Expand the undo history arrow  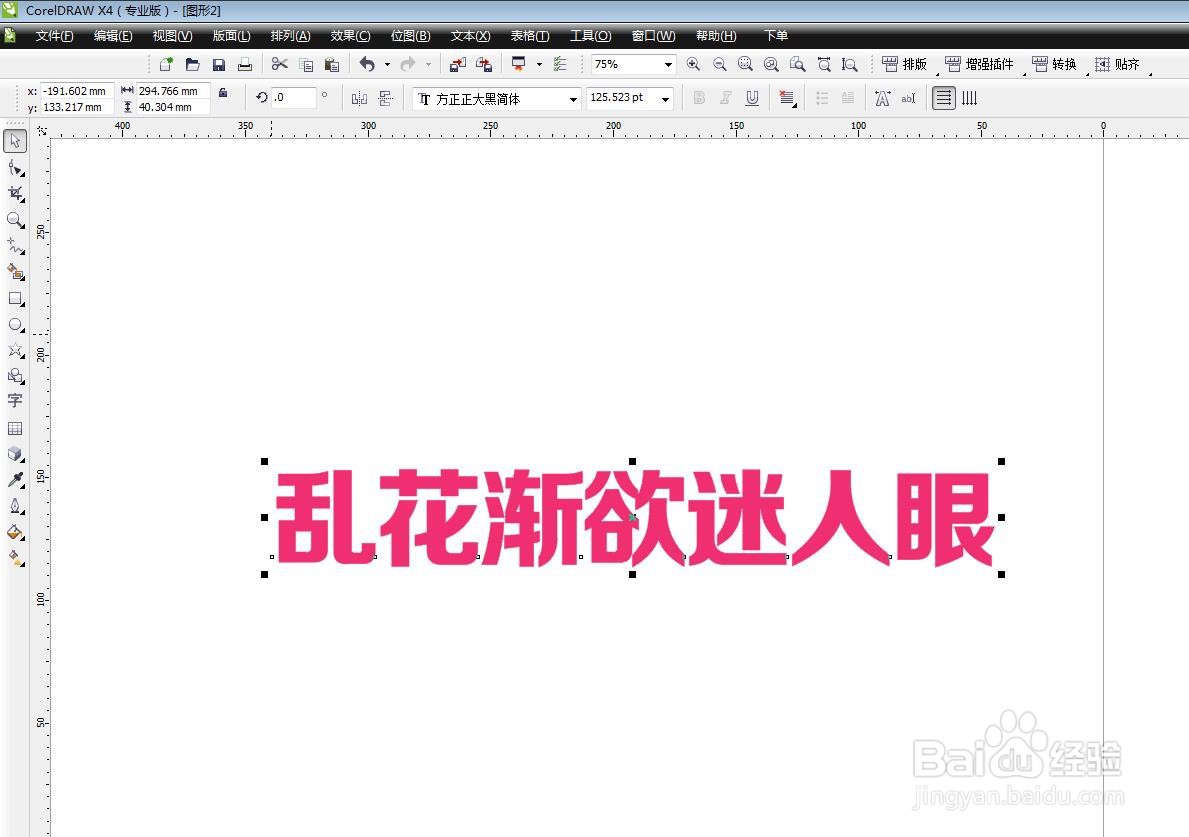387,64
